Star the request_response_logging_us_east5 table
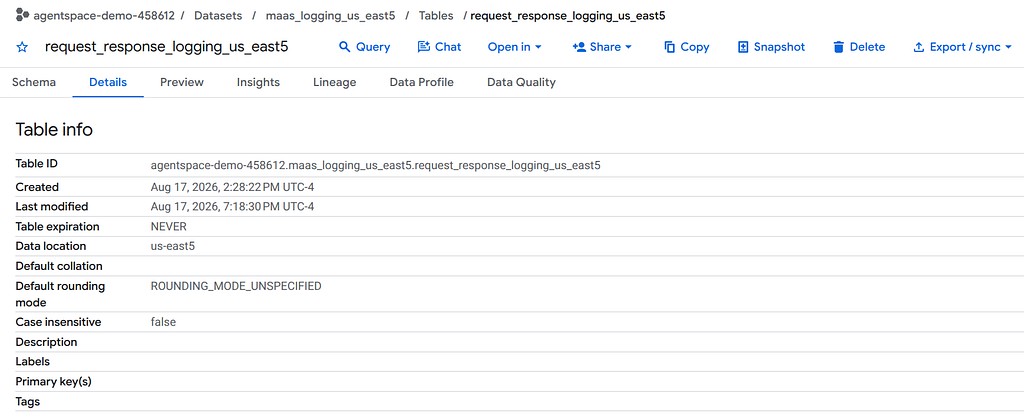Image resolution: width=1024 pixels, height=419 pixels. coord(22,47)
